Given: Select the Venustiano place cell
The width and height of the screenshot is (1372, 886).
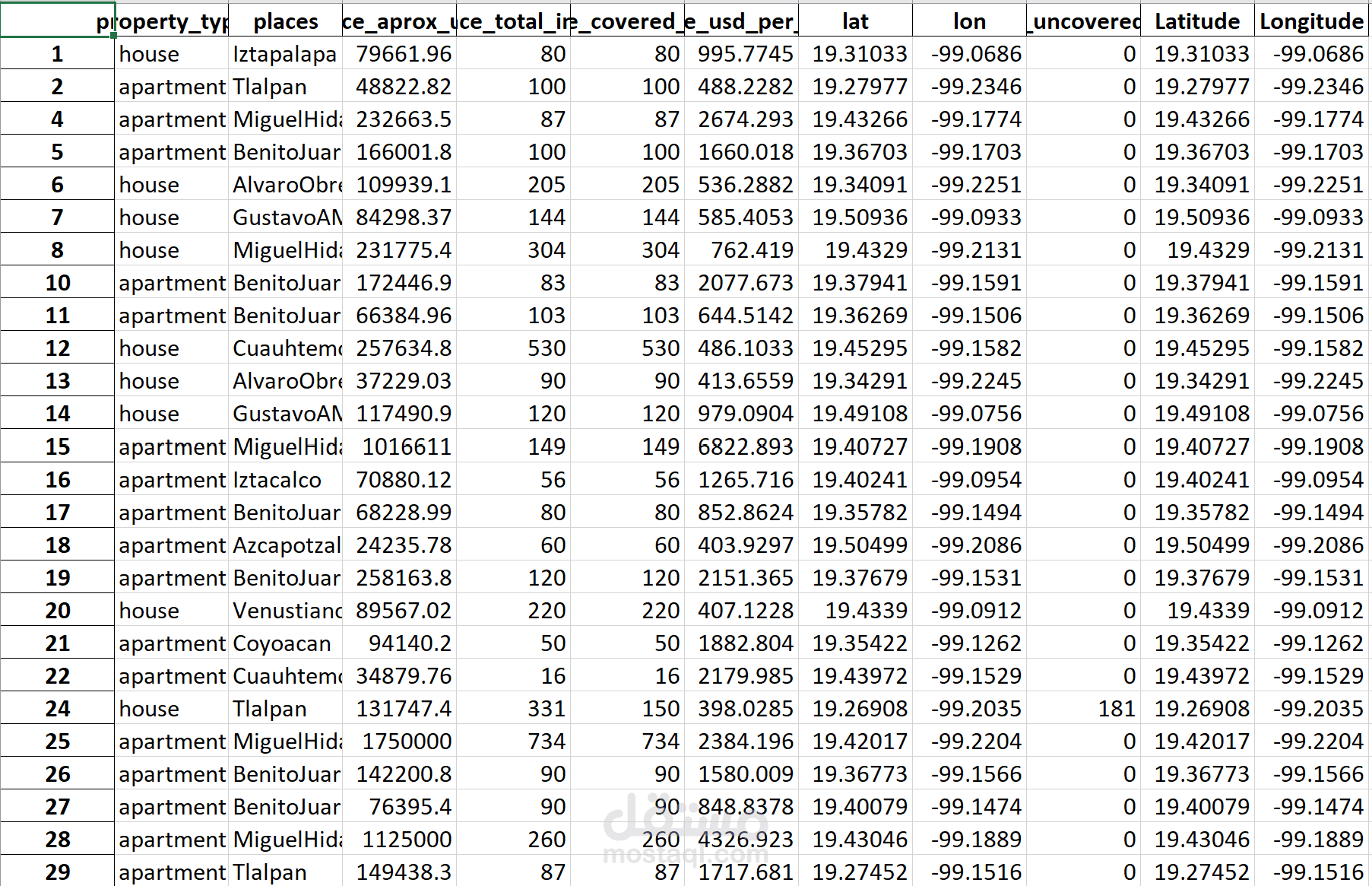Looking at the screenshot, I should 285,610.
